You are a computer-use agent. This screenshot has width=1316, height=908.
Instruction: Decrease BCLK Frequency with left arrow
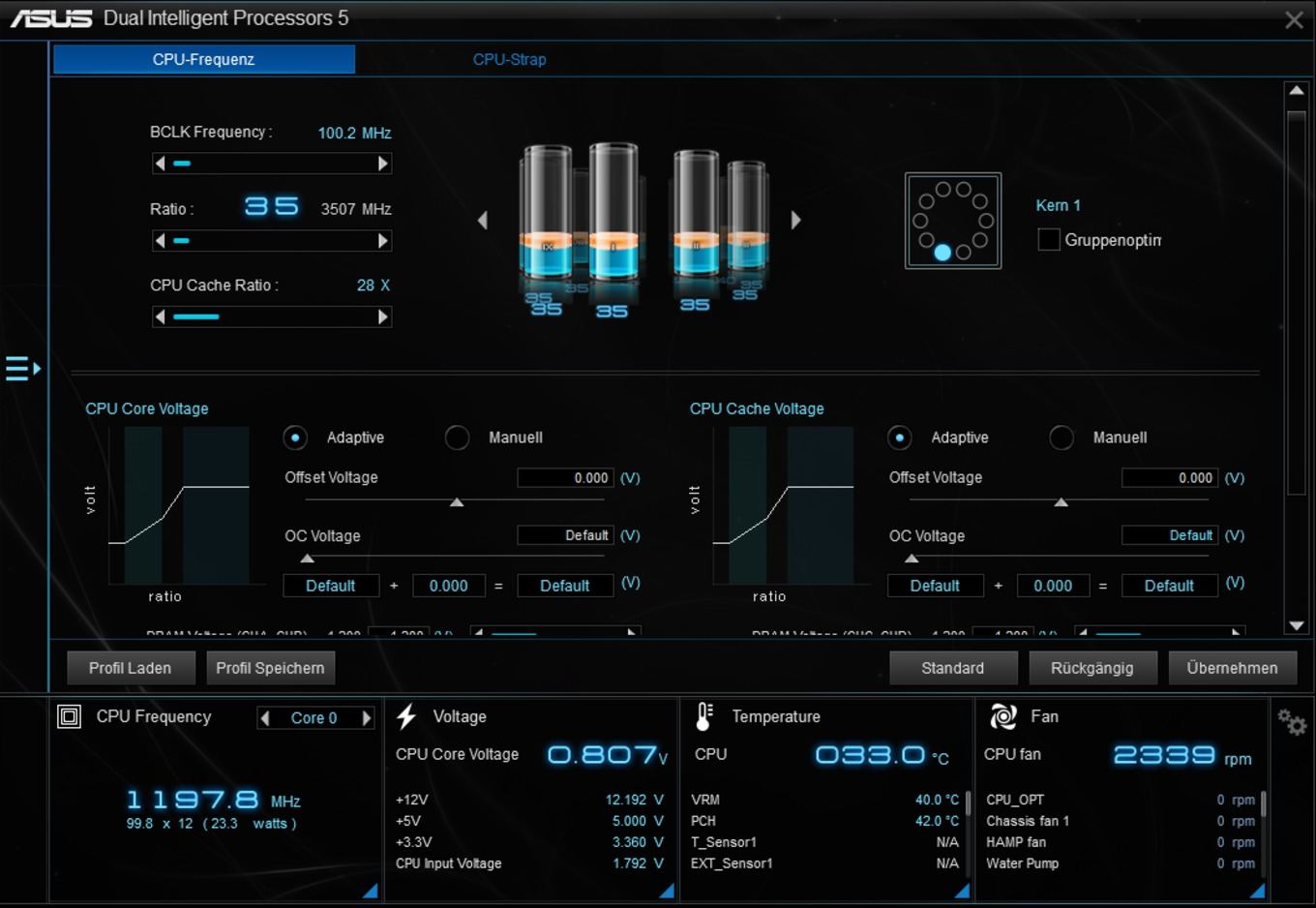click(161, 164)
